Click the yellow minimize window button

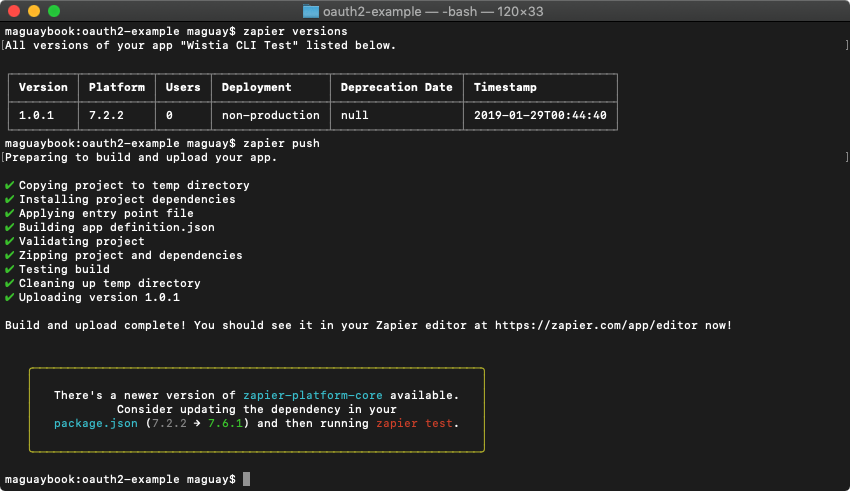point(34,11)
